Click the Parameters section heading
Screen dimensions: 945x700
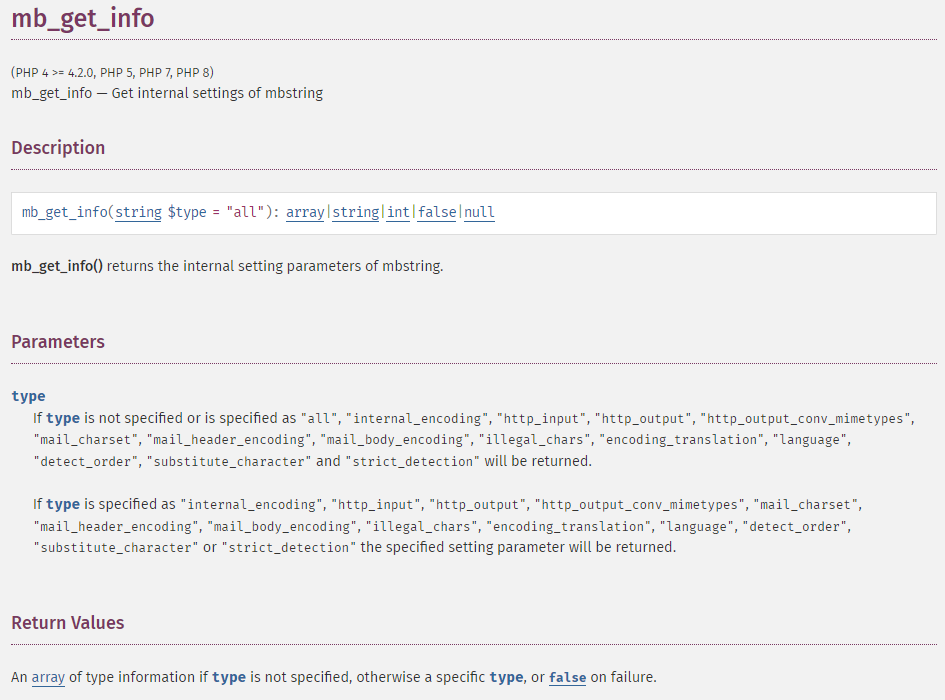[x=58, y=342]
